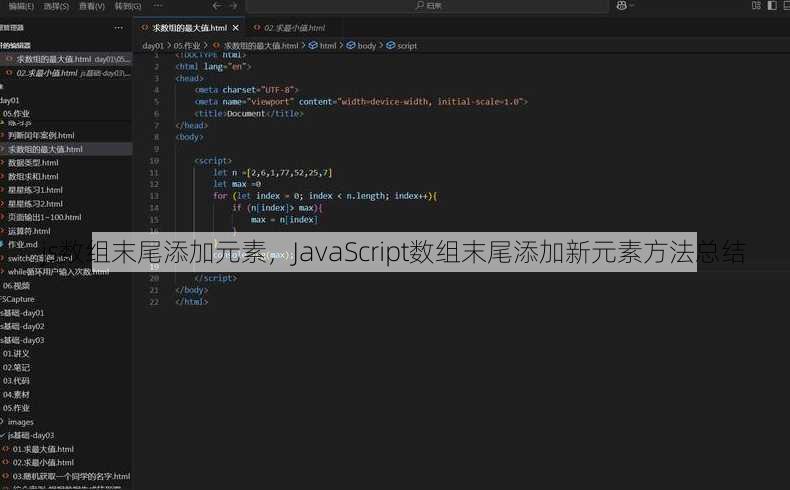The height and width of the screenshot is (490, 790).
Task: Open 数据类型.html in the file tree
Action: click(33, 163)
